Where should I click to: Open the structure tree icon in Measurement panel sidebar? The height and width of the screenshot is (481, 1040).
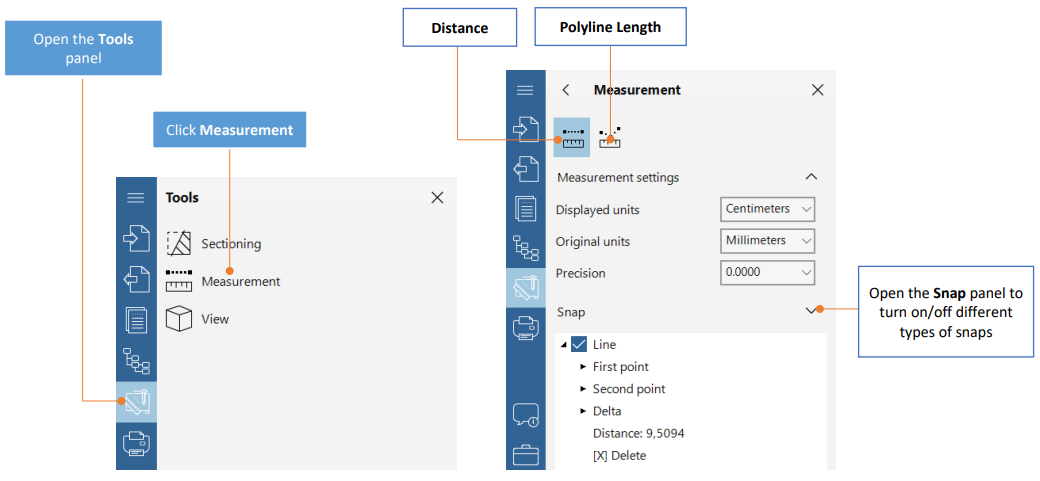(x=526, y=248)
